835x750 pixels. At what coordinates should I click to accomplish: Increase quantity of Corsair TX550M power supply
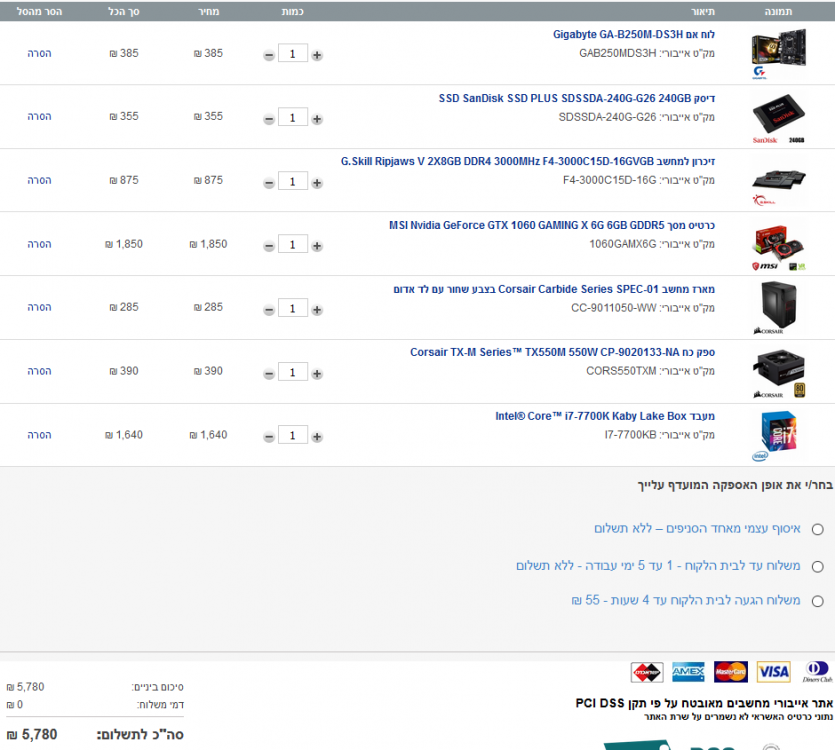pyautogui.click(x=317, y=373)
